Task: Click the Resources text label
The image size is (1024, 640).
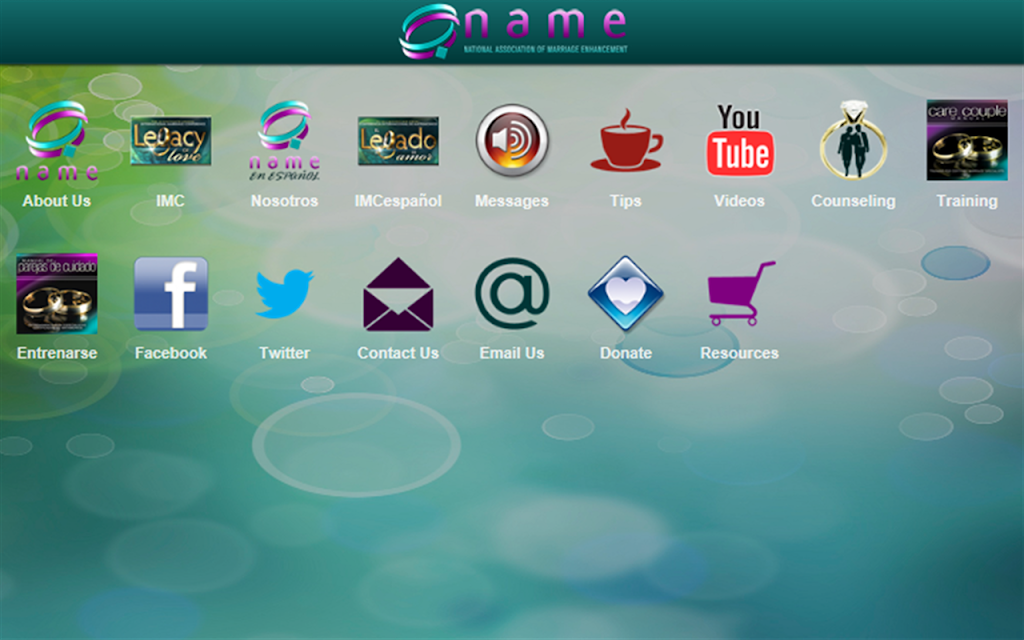Action: point(739,353)
